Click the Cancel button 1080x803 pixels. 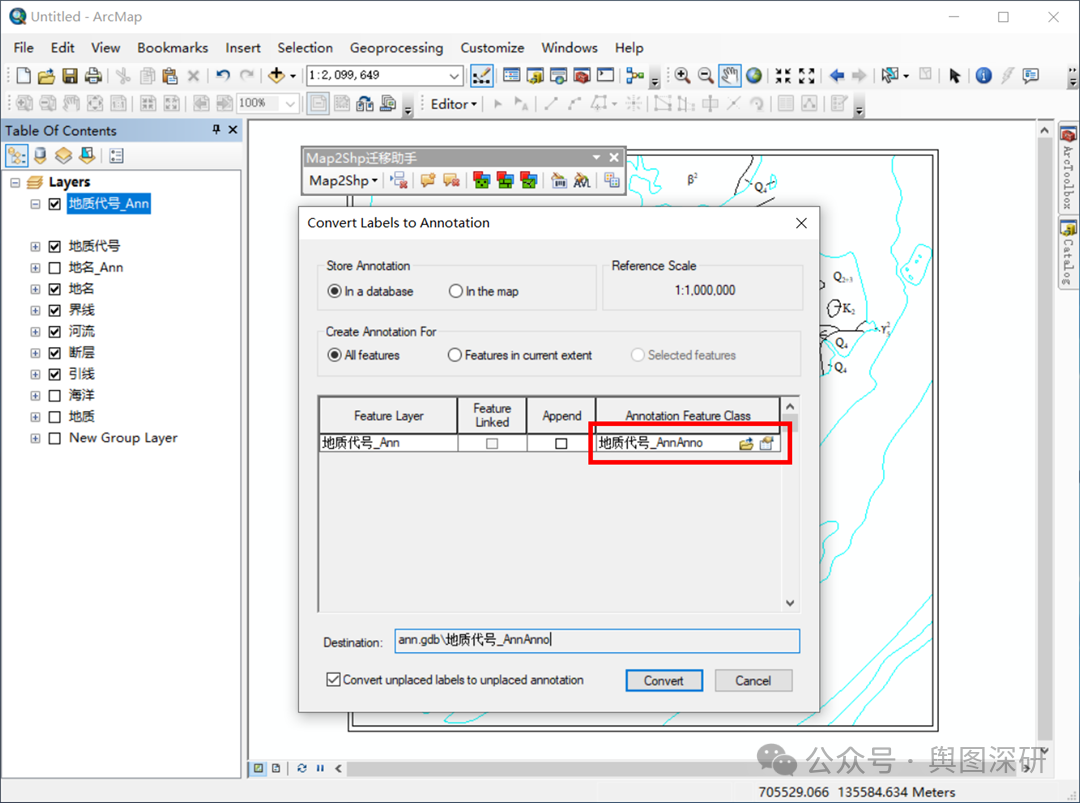click(753, 681)
